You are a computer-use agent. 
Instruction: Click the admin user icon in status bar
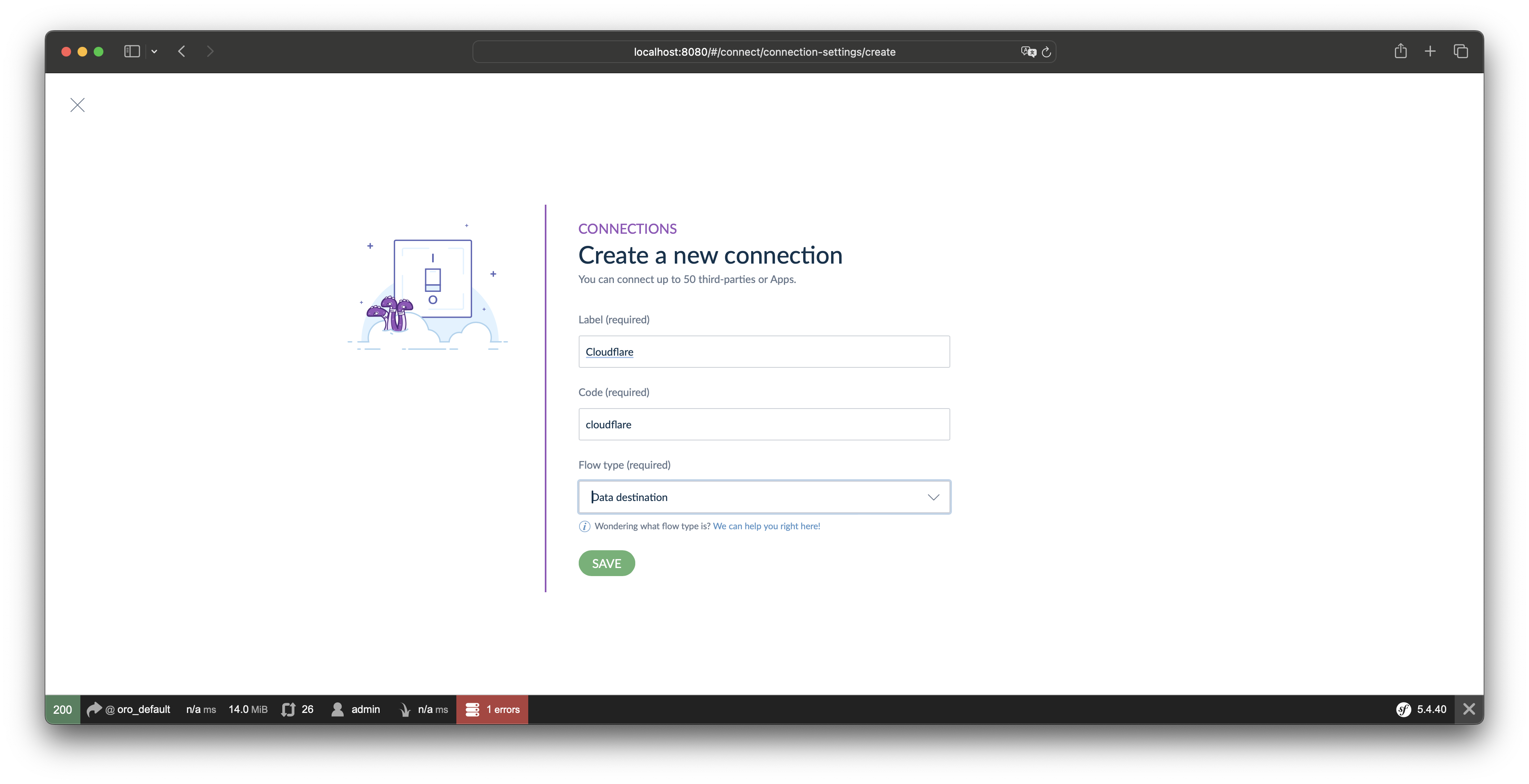[x=339, y=709]
